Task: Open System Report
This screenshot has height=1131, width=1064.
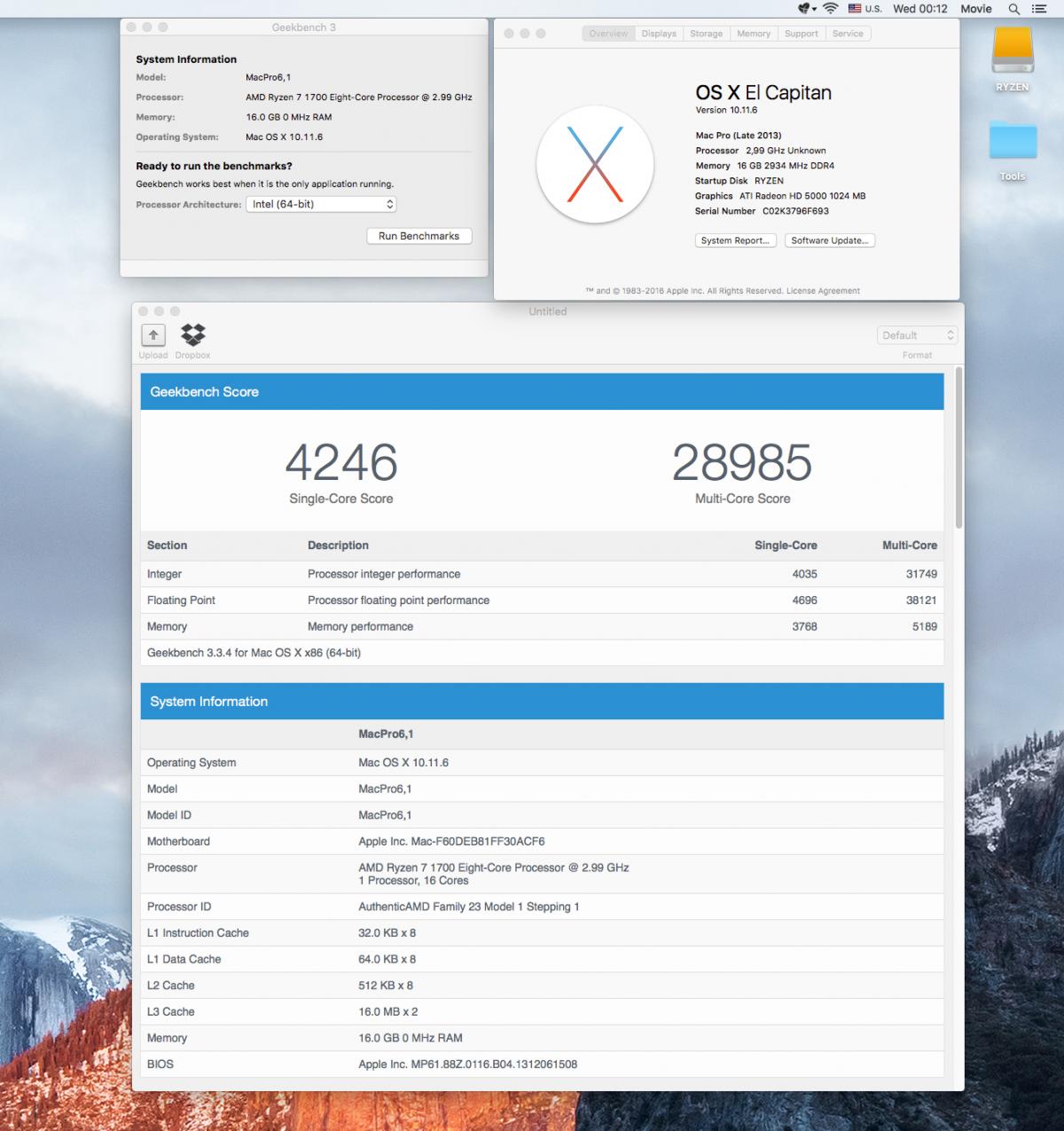Action: [735, 240]
